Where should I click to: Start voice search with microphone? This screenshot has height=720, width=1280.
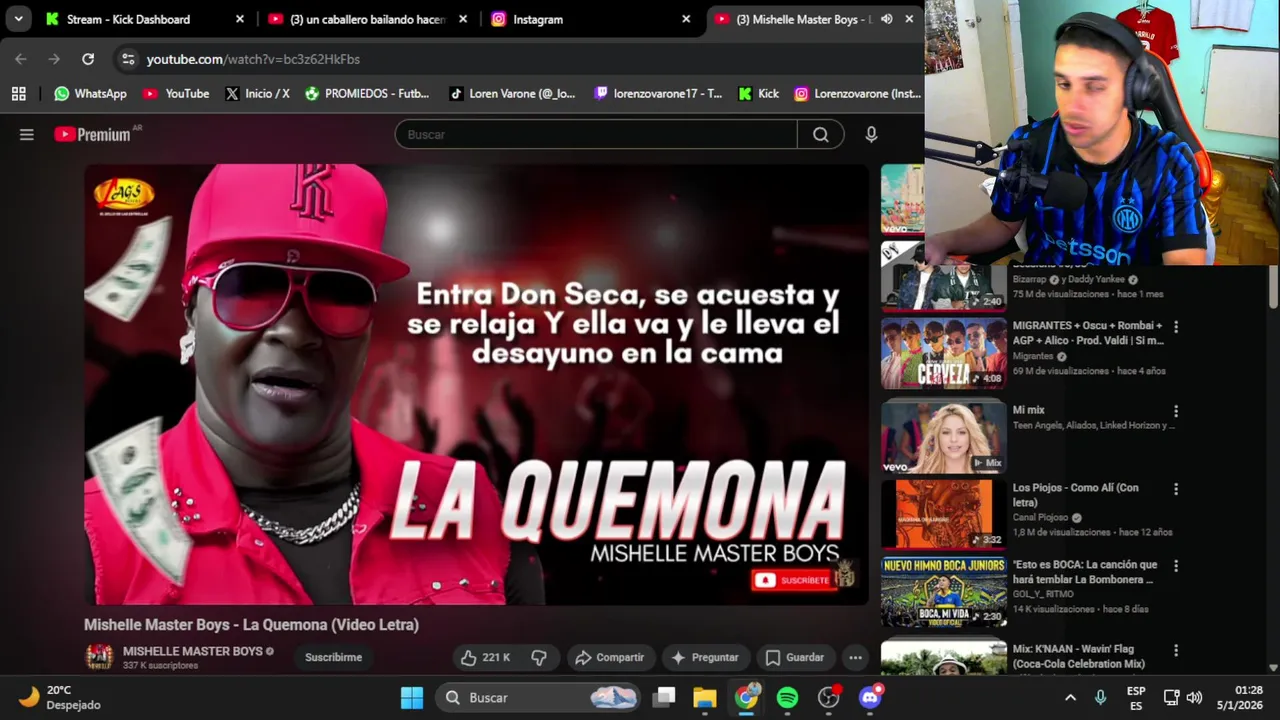click(x=871, y=134)
